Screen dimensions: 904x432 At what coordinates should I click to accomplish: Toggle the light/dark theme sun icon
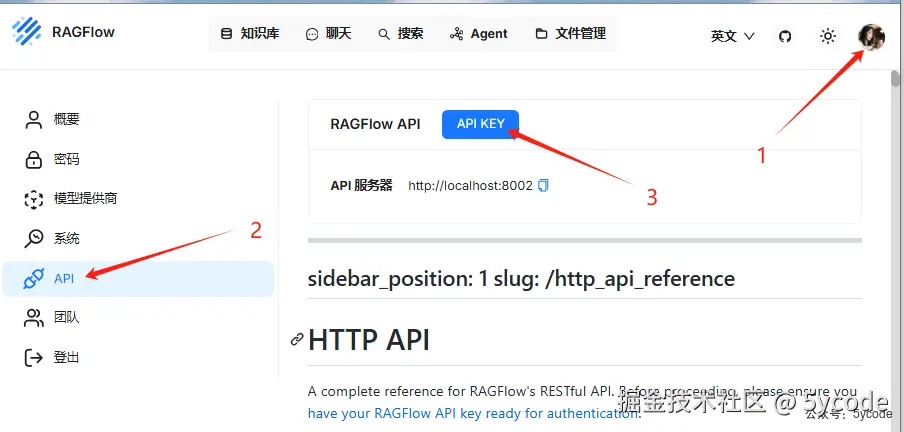coord(828,36)
